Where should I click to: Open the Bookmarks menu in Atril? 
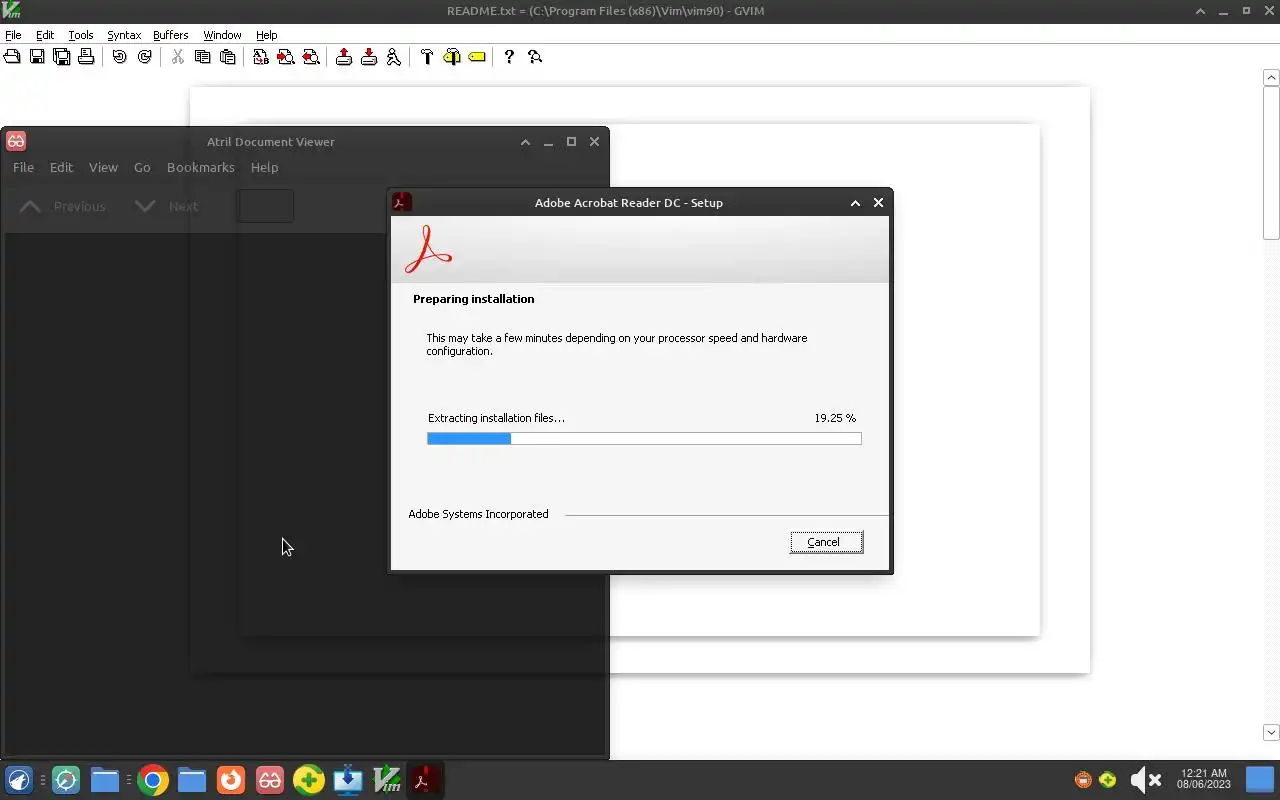coord(201,167)
